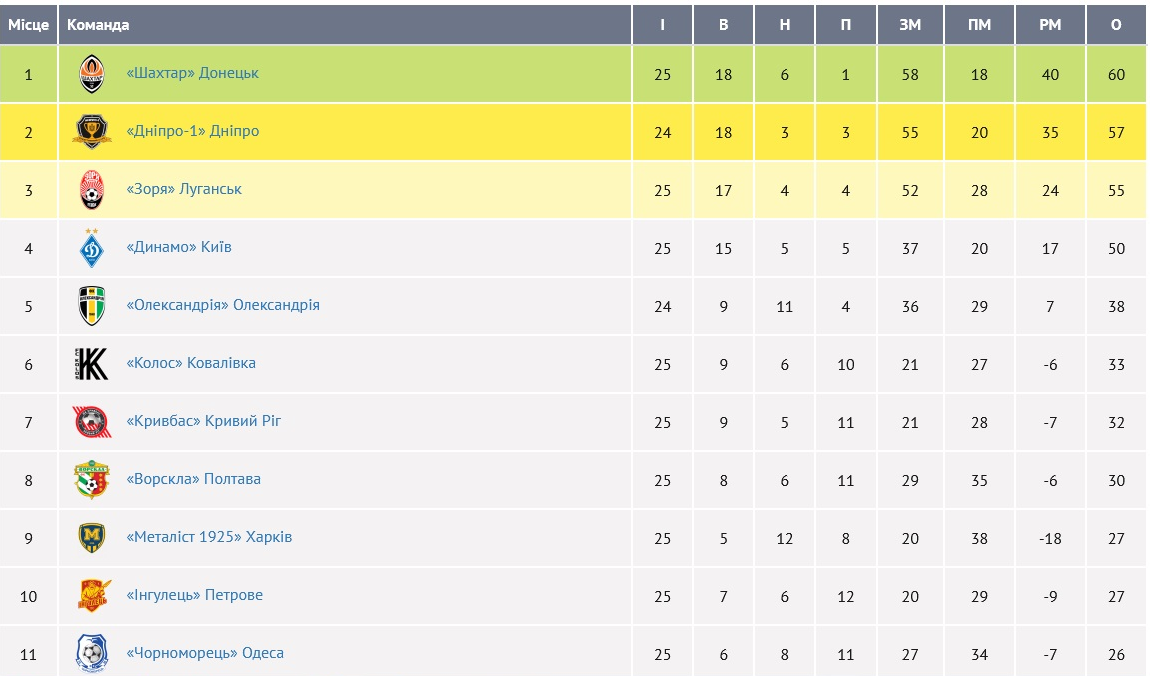This screenshot has height=676, width=1150.
Task: Click the Inhulets Petrove club logo
Action: tap(92, 596)
